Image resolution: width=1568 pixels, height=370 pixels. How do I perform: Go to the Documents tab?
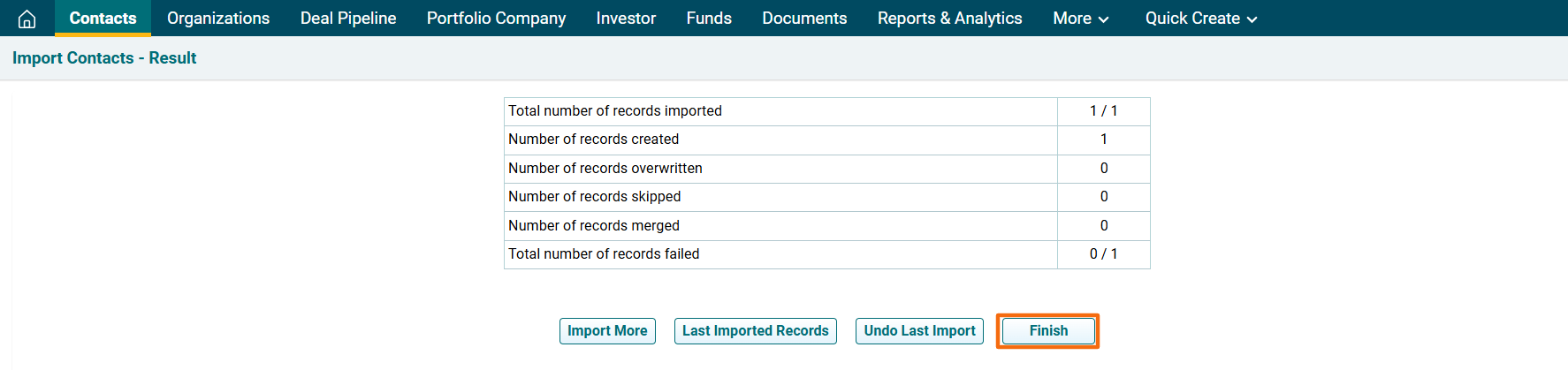click(x=804, y=19)
